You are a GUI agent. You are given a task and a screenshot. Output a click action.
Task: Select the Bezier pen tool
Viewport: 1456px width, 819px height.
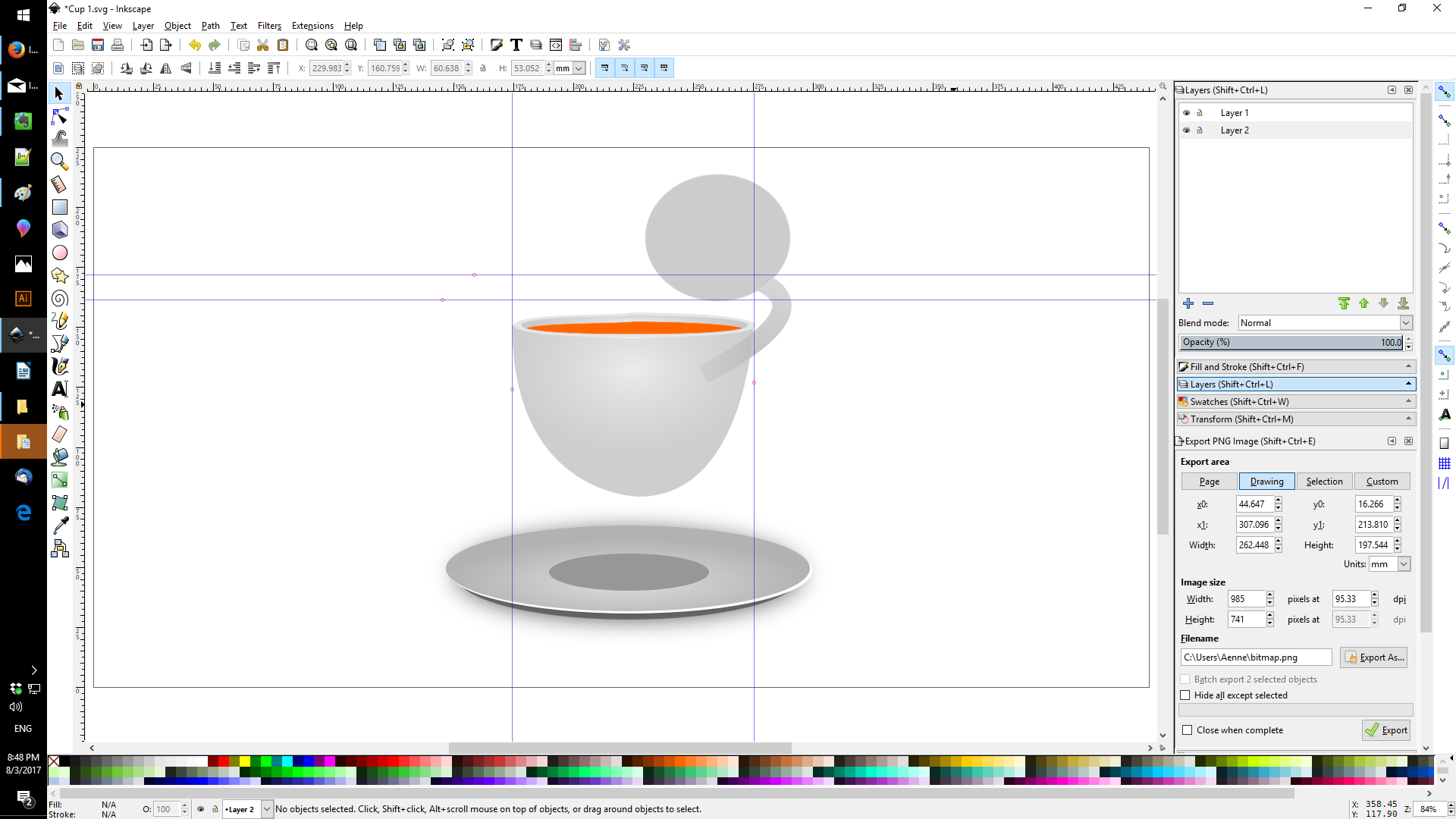click(60, 343)
